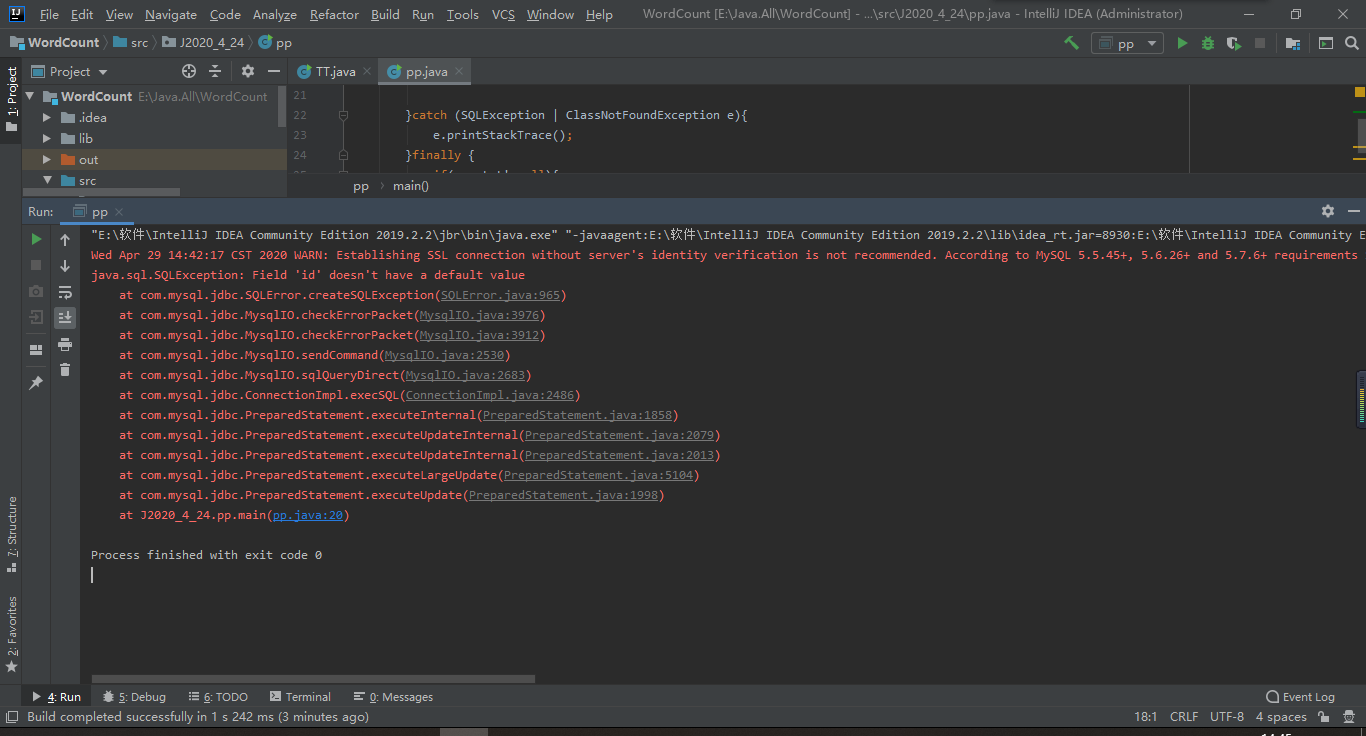This screenshot has height=736, width=1366.
Task: Switch to TT.java editor tab
Action: 335,72
